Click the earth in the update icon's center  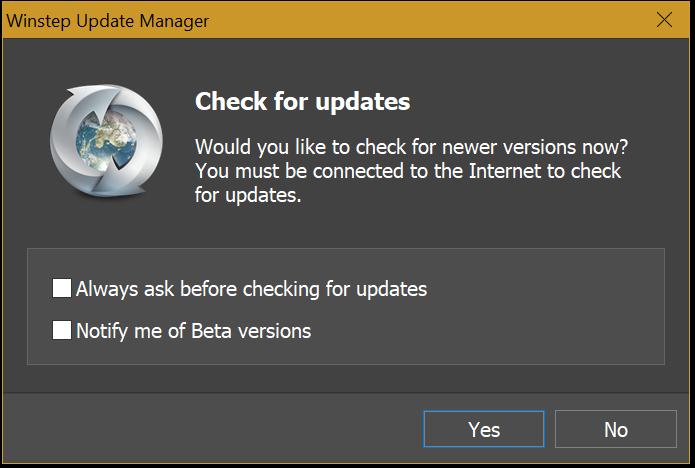tap(106, 141)
